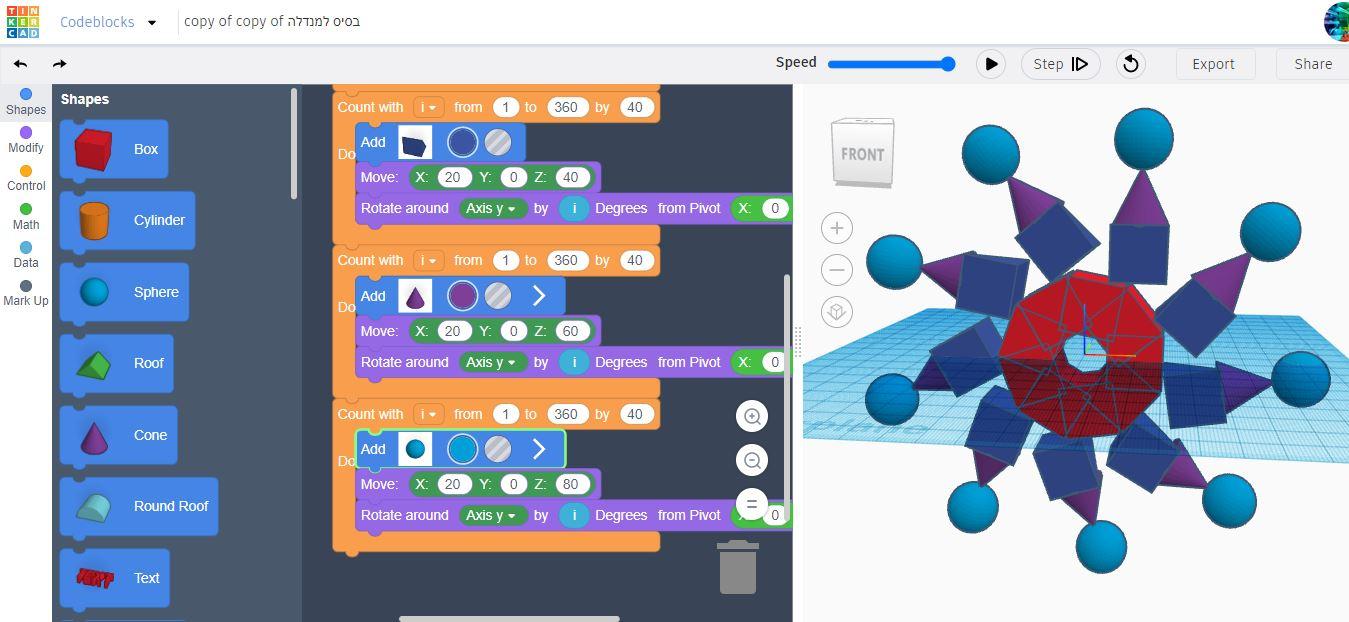
Task: Reset the simulation with reload icon
Action: click(1130, 64)
